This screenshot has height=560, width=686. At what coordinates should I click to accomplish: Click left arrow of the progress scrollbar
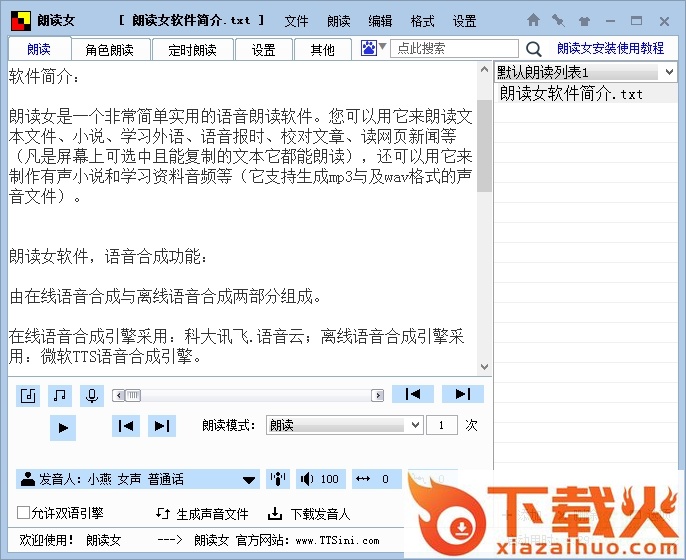point(118,396)
